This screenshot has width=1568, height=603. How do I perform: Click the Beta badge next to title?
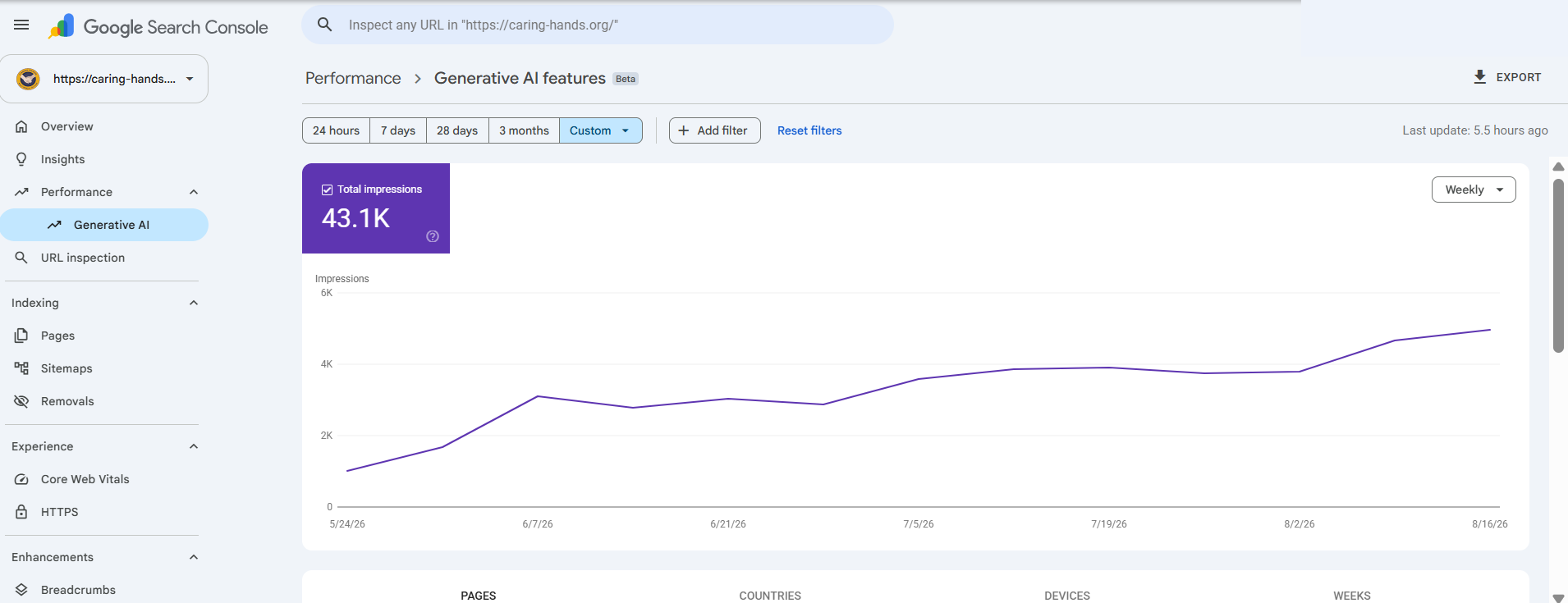(x=626, y=79)
